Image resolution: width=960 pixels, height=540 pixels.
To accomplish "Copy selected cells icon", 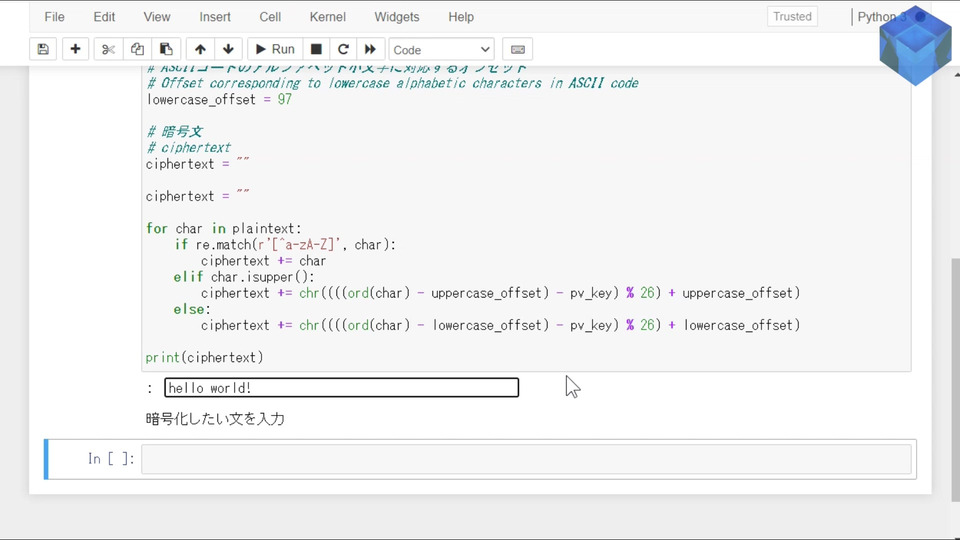I will tap(137, 49).
